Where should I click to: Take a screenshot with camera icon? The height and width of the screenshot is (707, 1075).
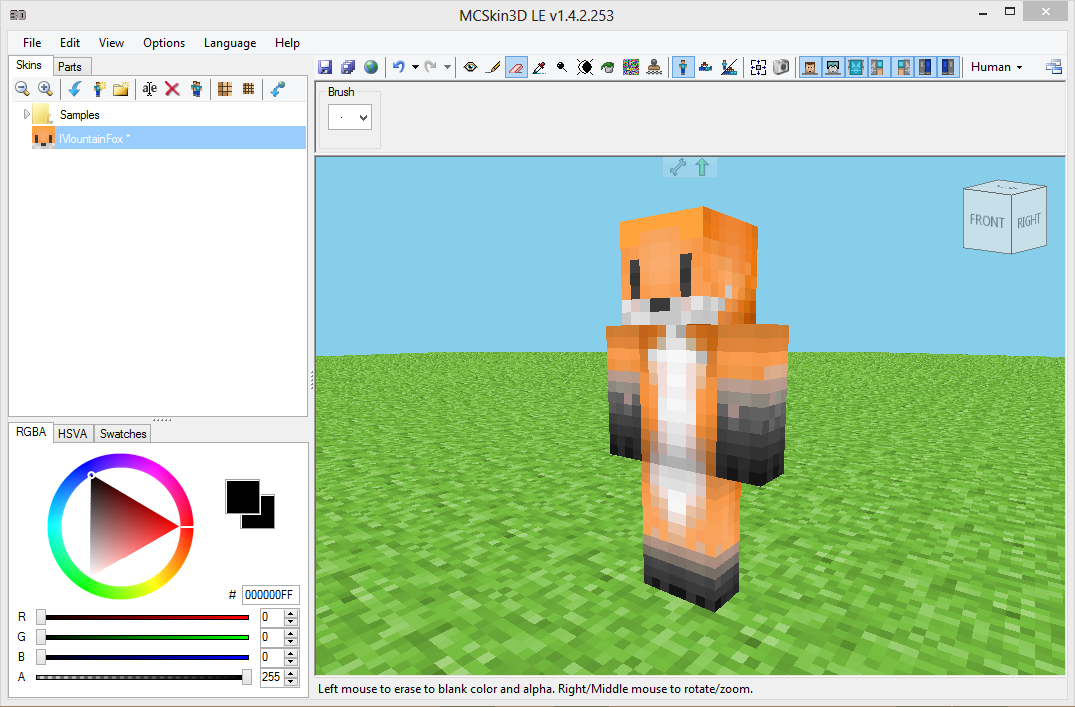(781, 67)
